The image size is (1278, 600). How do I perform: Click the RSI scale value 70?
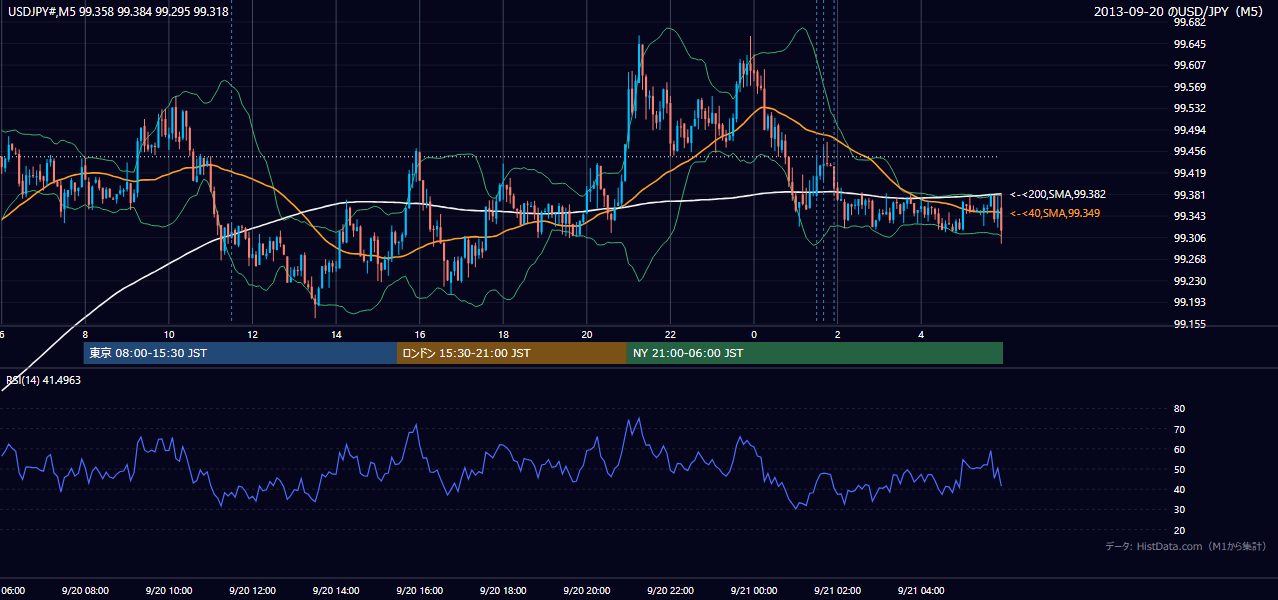pos(1179,429)
